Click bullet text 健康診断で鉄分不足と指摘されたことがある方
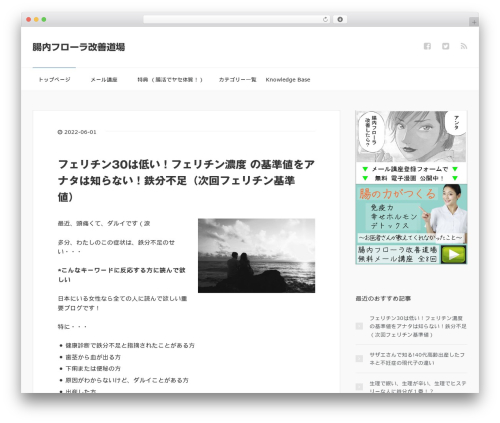 (130, 345)
